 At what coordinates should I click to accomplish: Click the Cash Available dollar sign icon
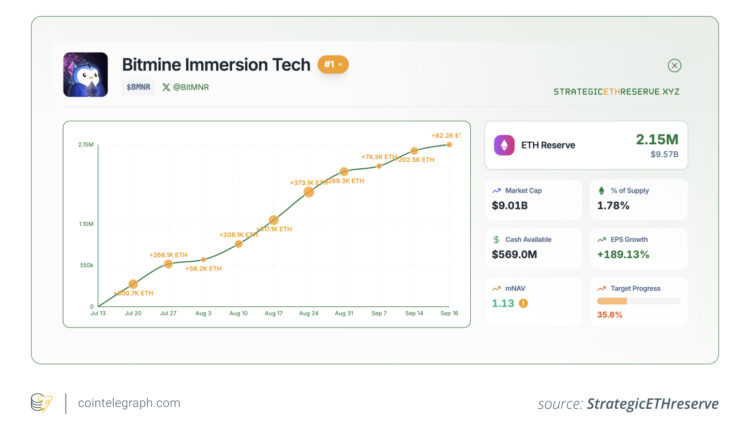[x=497, y=239]
